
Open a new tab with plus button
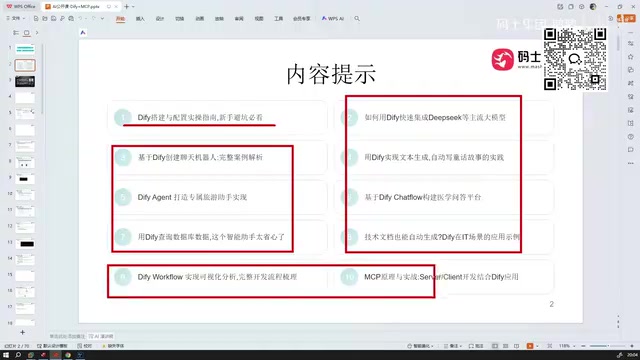click(127, 7)
